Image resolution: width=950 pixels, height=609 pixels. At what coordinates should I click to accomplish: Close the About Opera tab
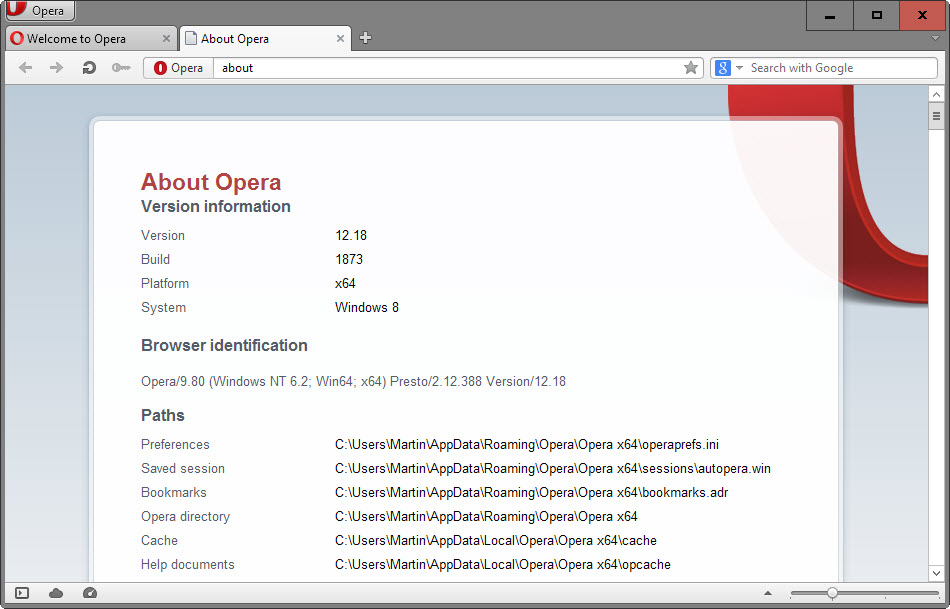click(340, 39)
